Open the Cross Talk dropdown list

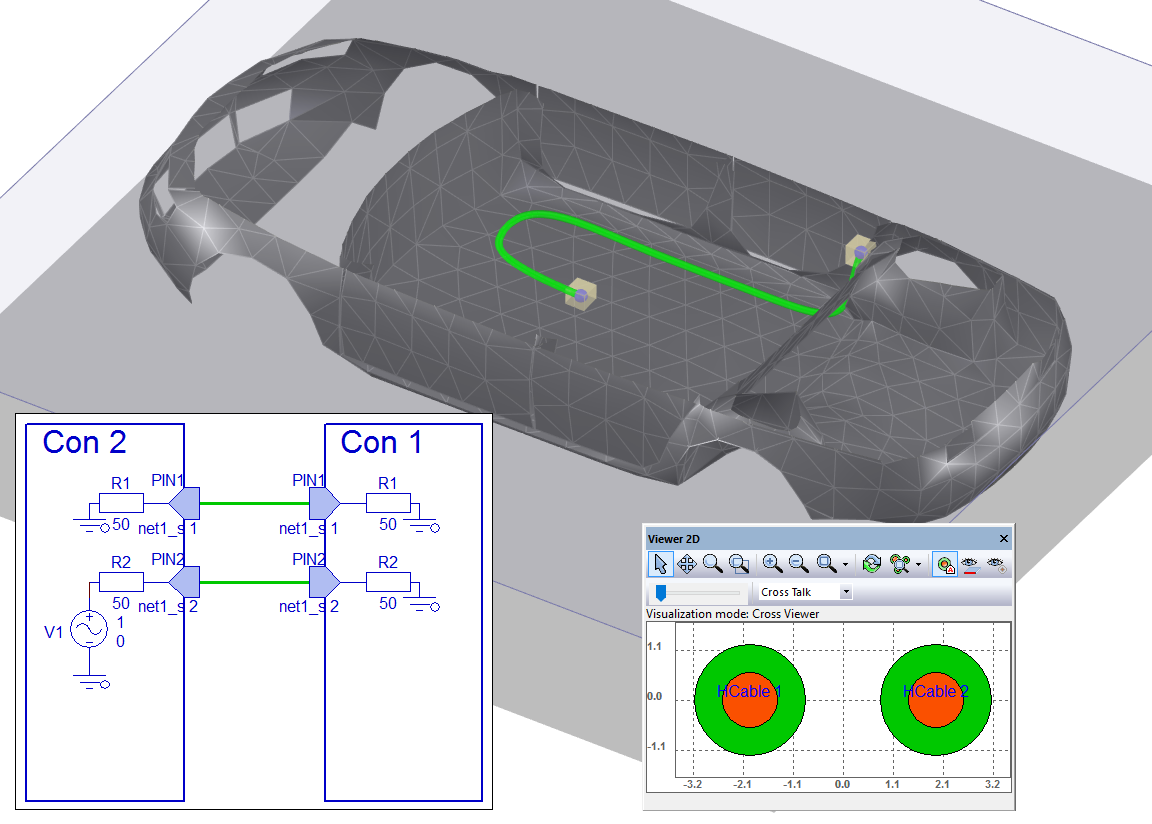point(846,592)
